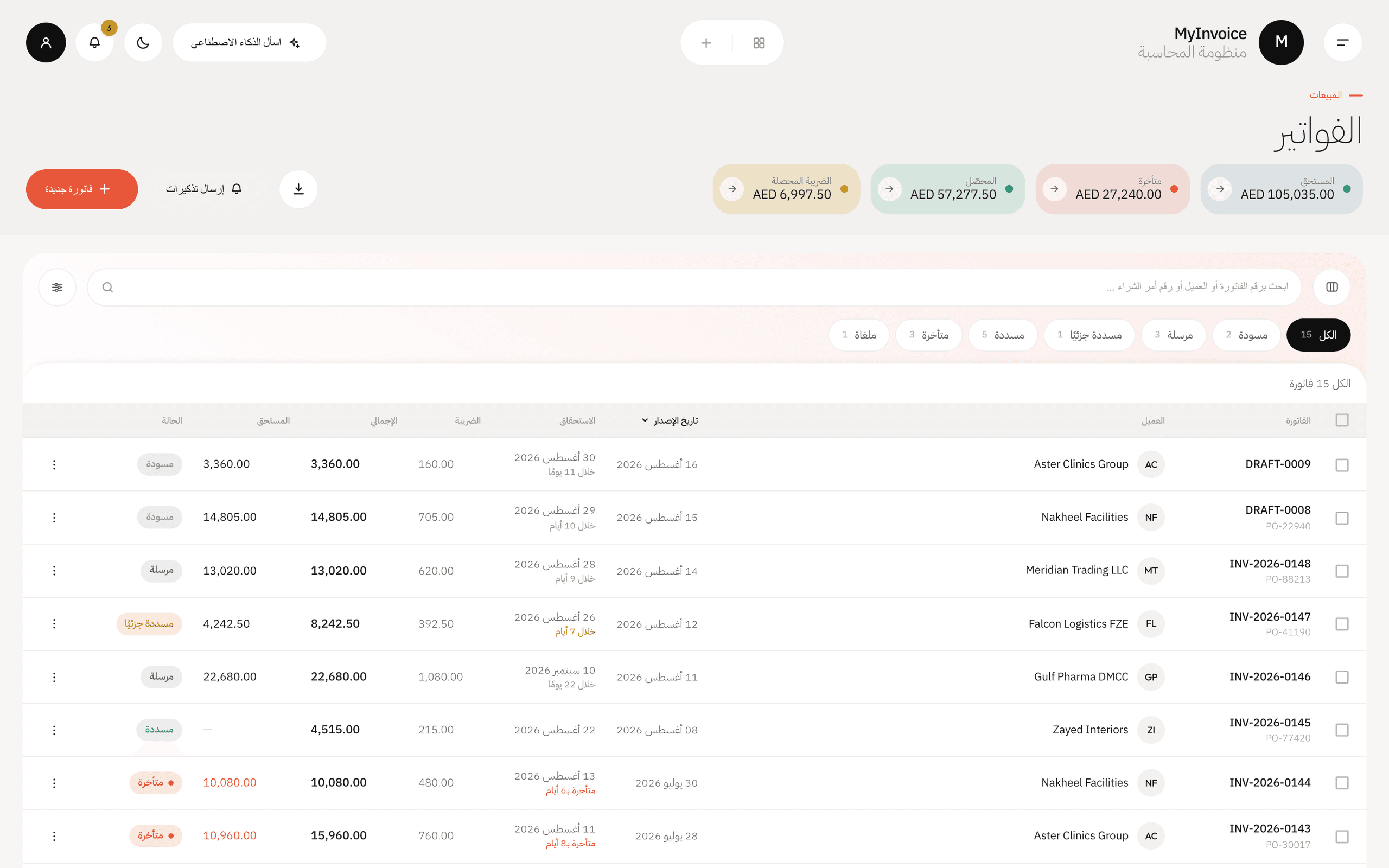Select the مرسلة 3 filter tab
1389x868 pixels.
[1173, 335]
